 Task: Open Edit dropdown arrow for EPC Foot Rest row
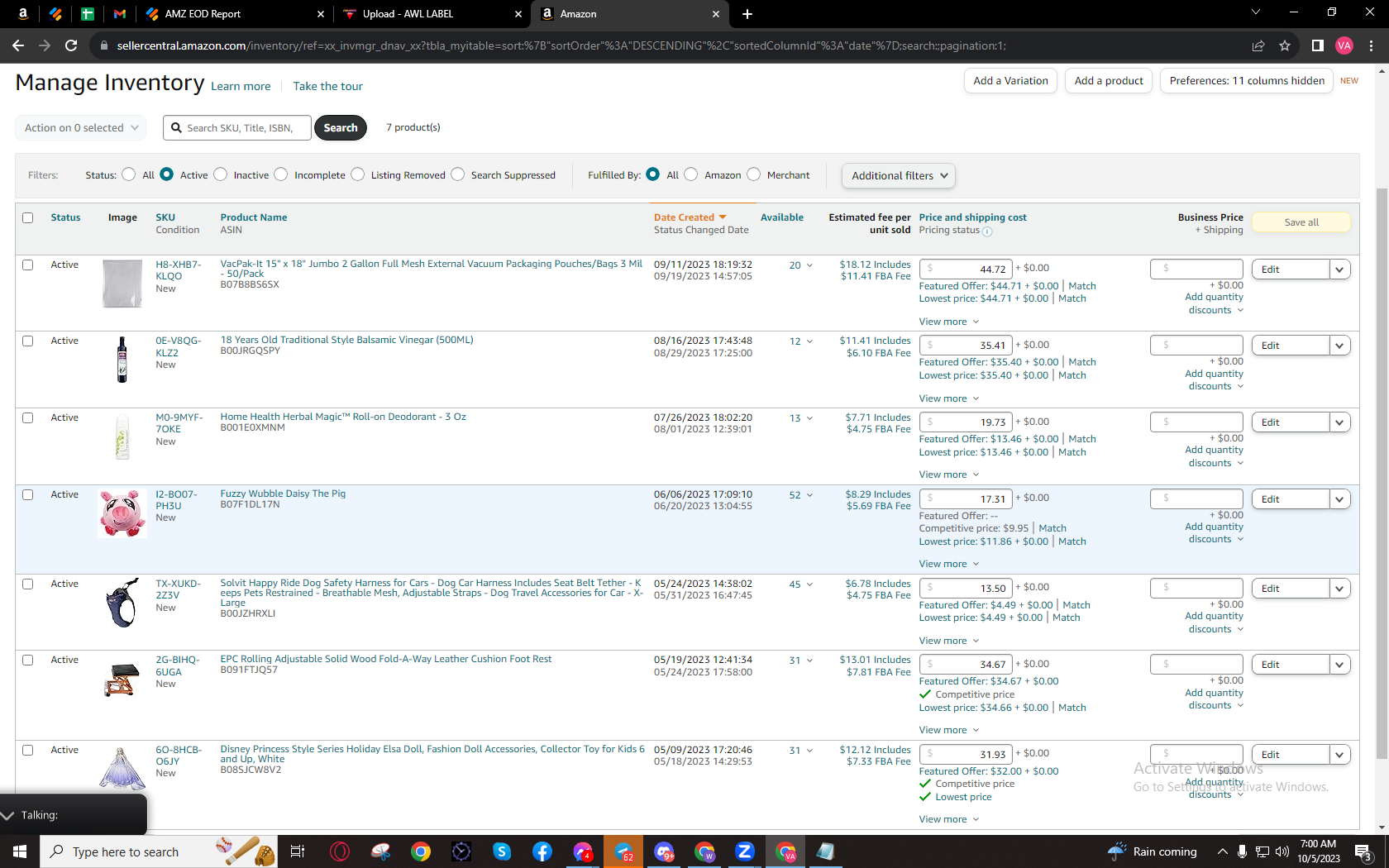[x=1339, y=665]
